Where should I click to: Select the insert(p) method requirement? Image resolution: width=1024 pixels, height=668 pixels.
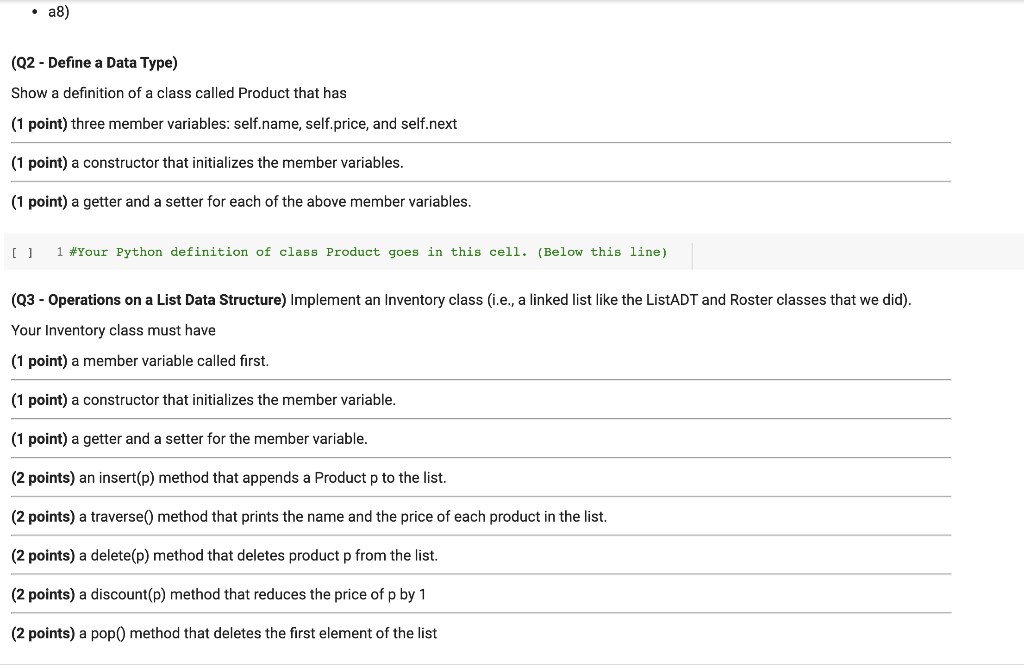point(229,478)
